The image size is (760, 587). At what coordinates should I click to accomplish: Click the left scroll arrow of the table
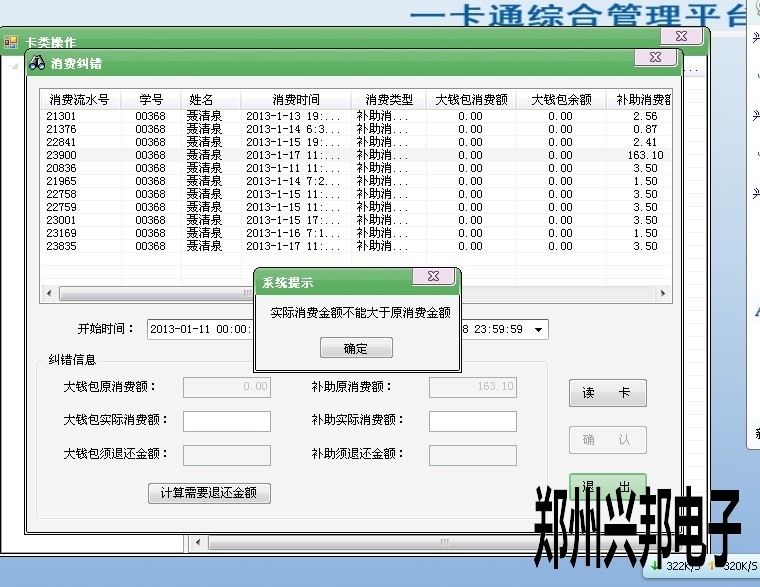[49, 294]
